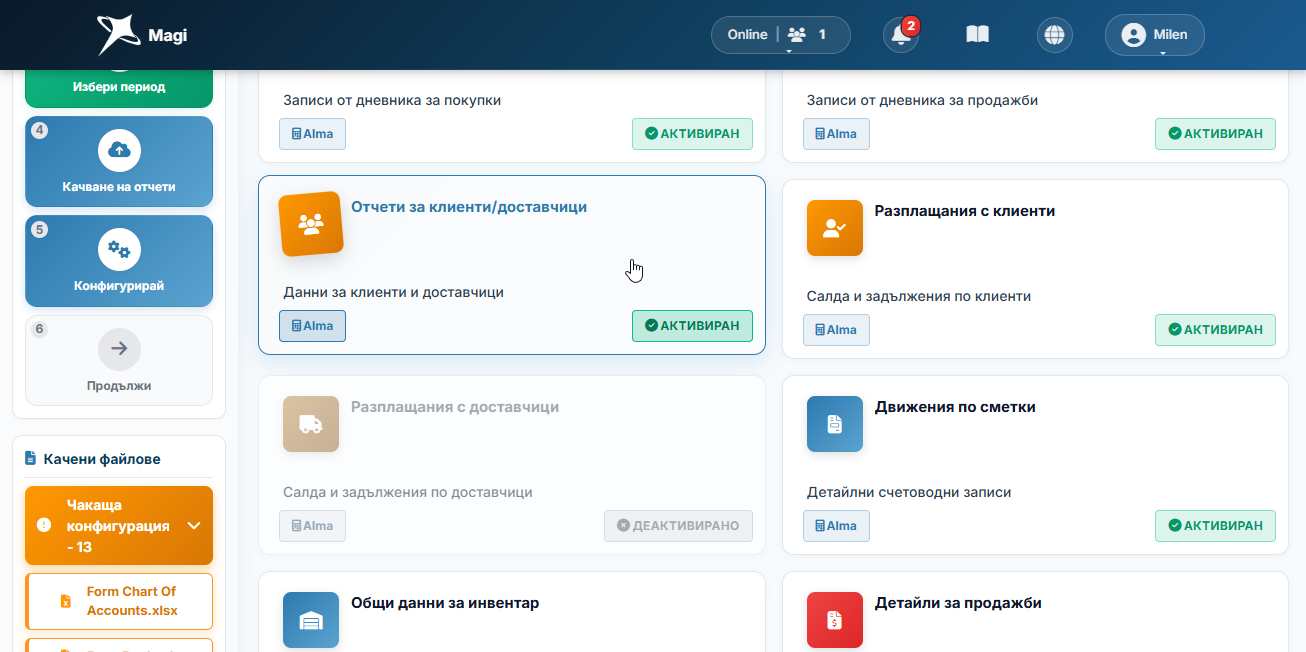Click the Magi logo

click(142, 35)
